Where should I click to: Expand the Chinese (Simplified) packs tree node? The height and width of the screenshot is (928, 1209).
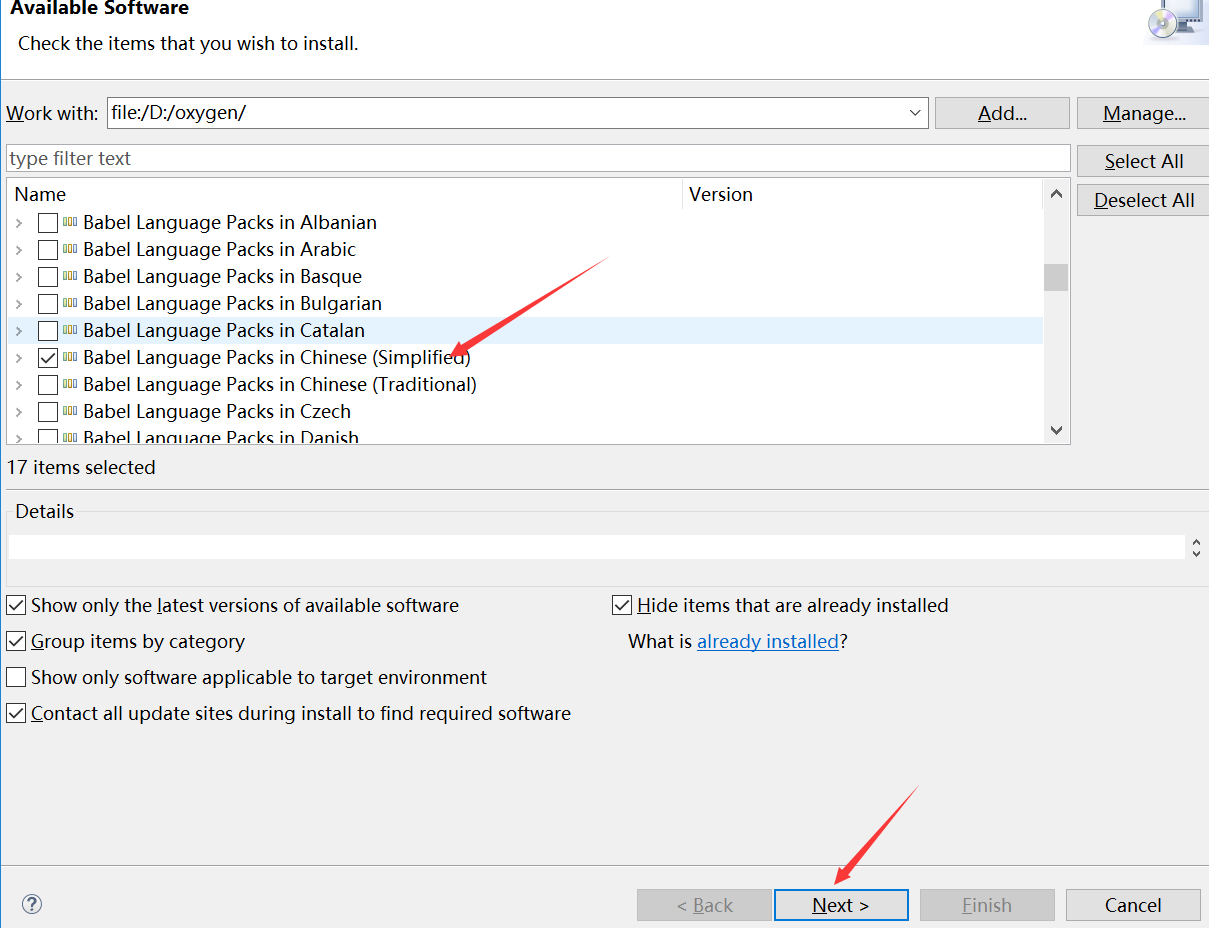point(19,358)
